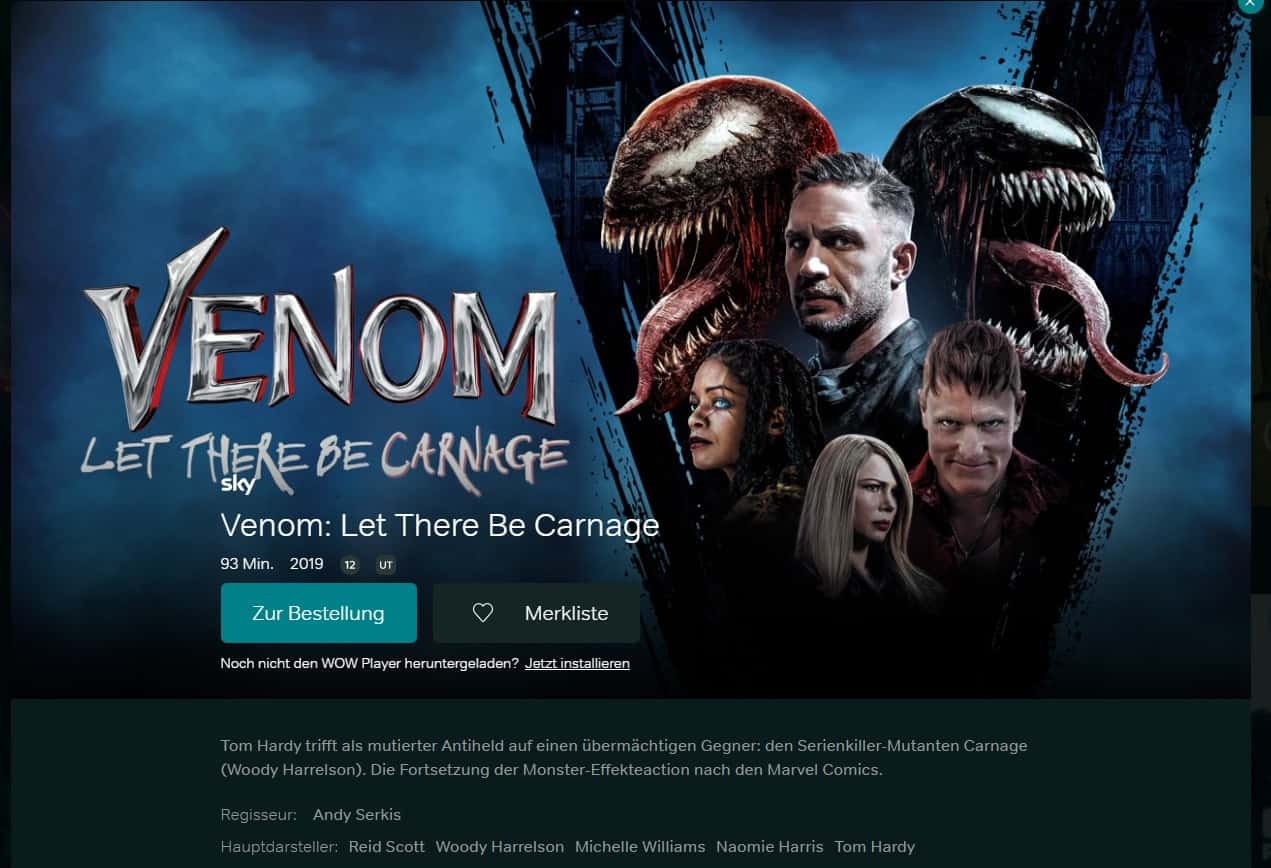This screenshot has width=1271, height=868.
Task: Open Zur Bestellung to order
Action: [x=318, y=613]
